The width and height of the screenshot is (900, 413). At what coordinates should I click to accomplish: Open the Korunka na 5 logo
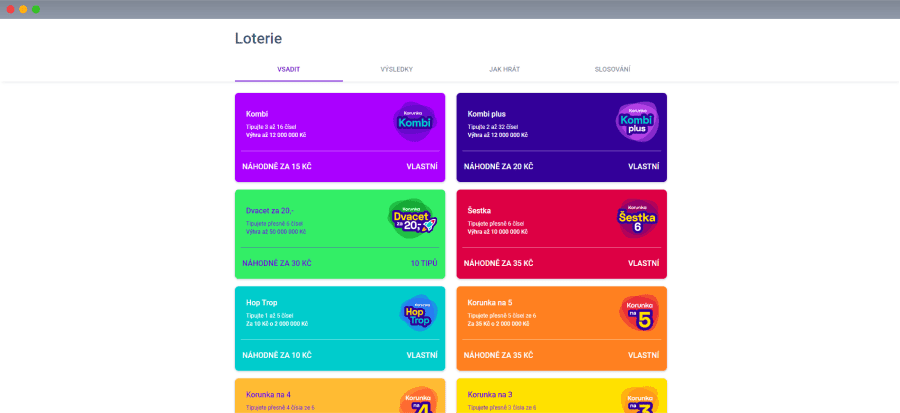[639, 314]
